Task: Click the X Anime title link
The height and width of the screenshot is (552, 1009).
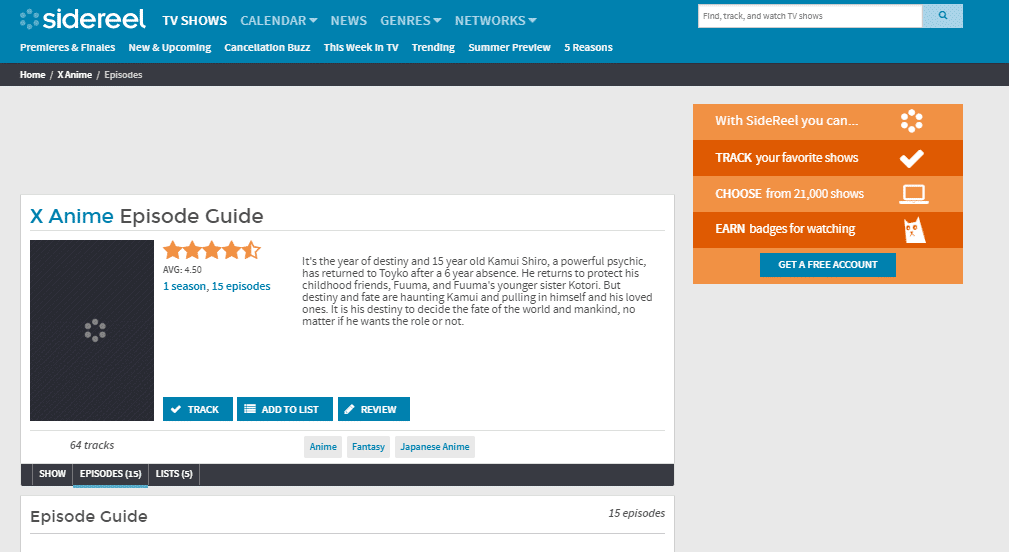Action: click(x=71, y=216)
